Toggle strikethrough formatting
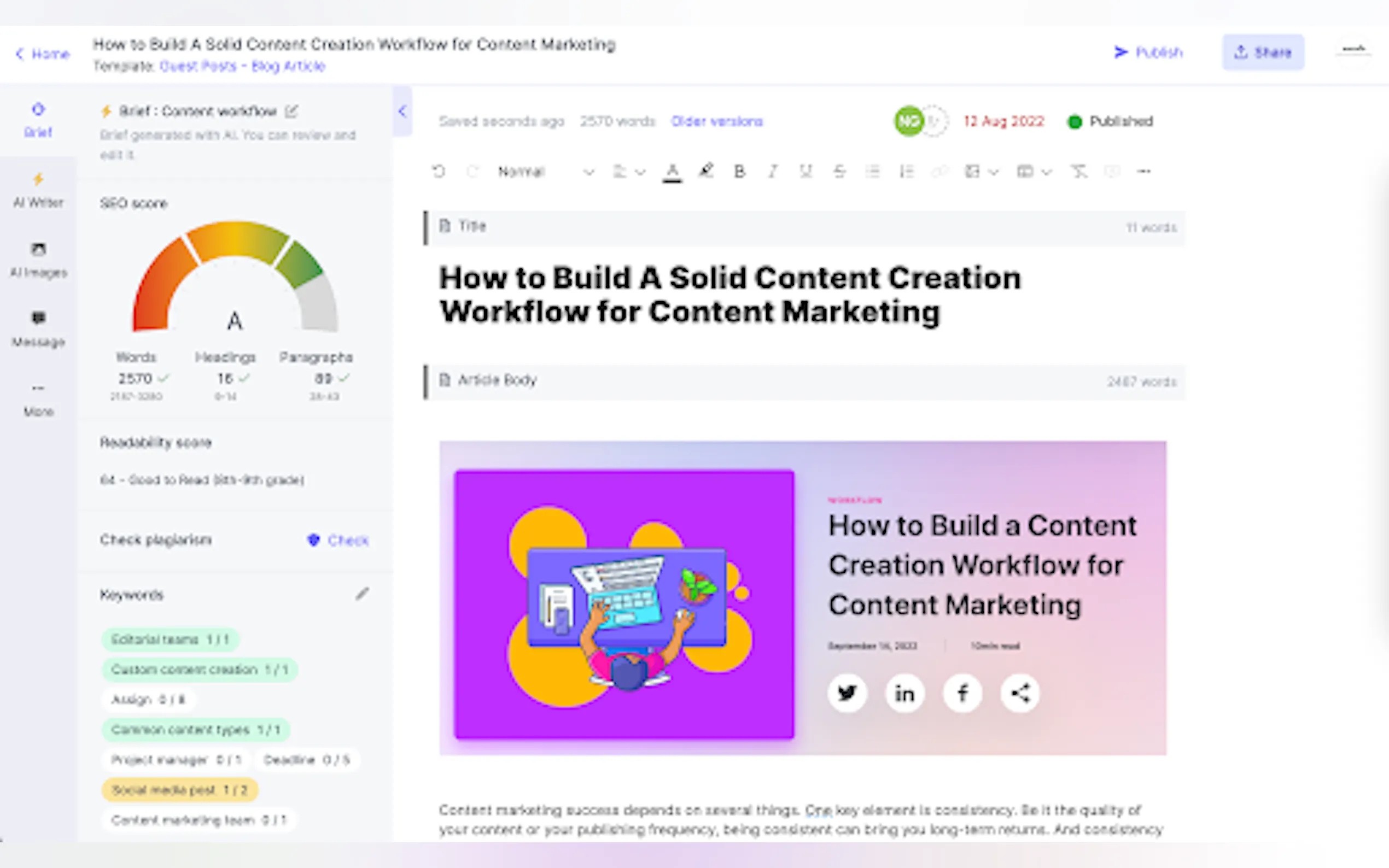1389x868 pixels. [x=839, y=171]
